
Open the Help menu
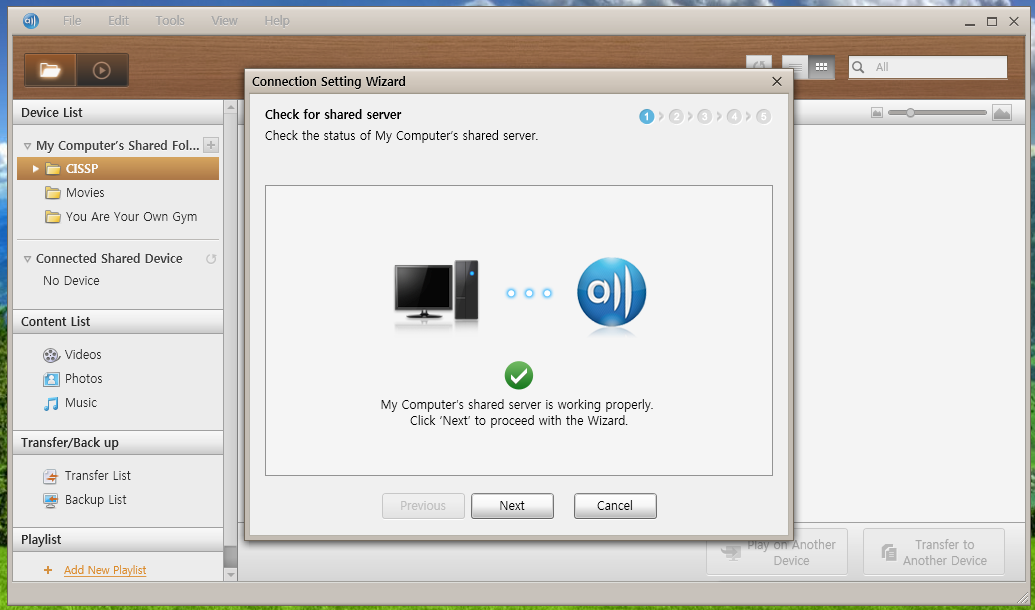pos(277,20)
